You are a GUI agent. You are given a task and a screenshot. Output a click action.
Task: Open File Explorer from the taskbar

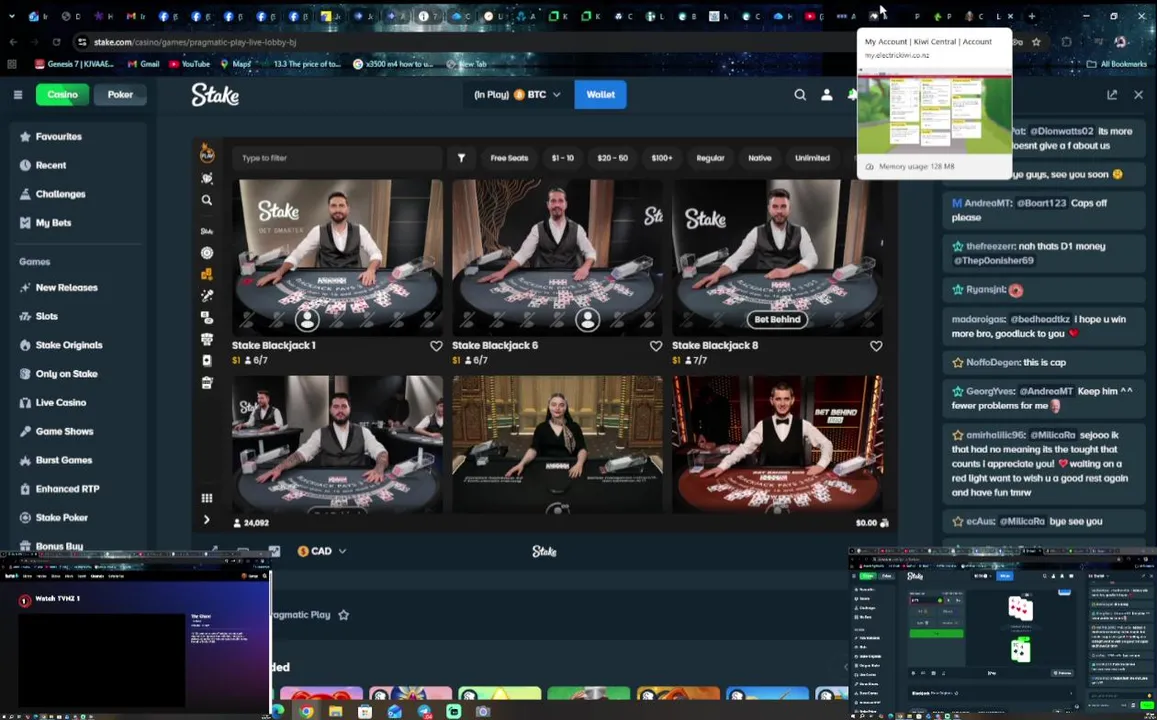point(336,711)
